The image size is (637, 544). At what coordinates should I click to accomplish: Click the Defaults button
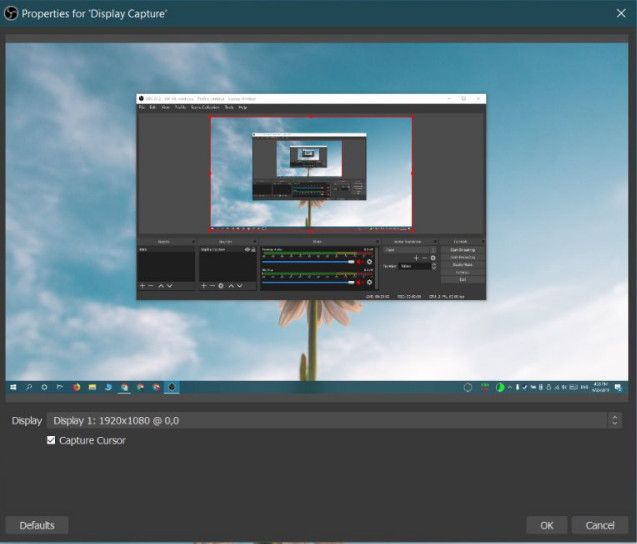coord(37,525)
